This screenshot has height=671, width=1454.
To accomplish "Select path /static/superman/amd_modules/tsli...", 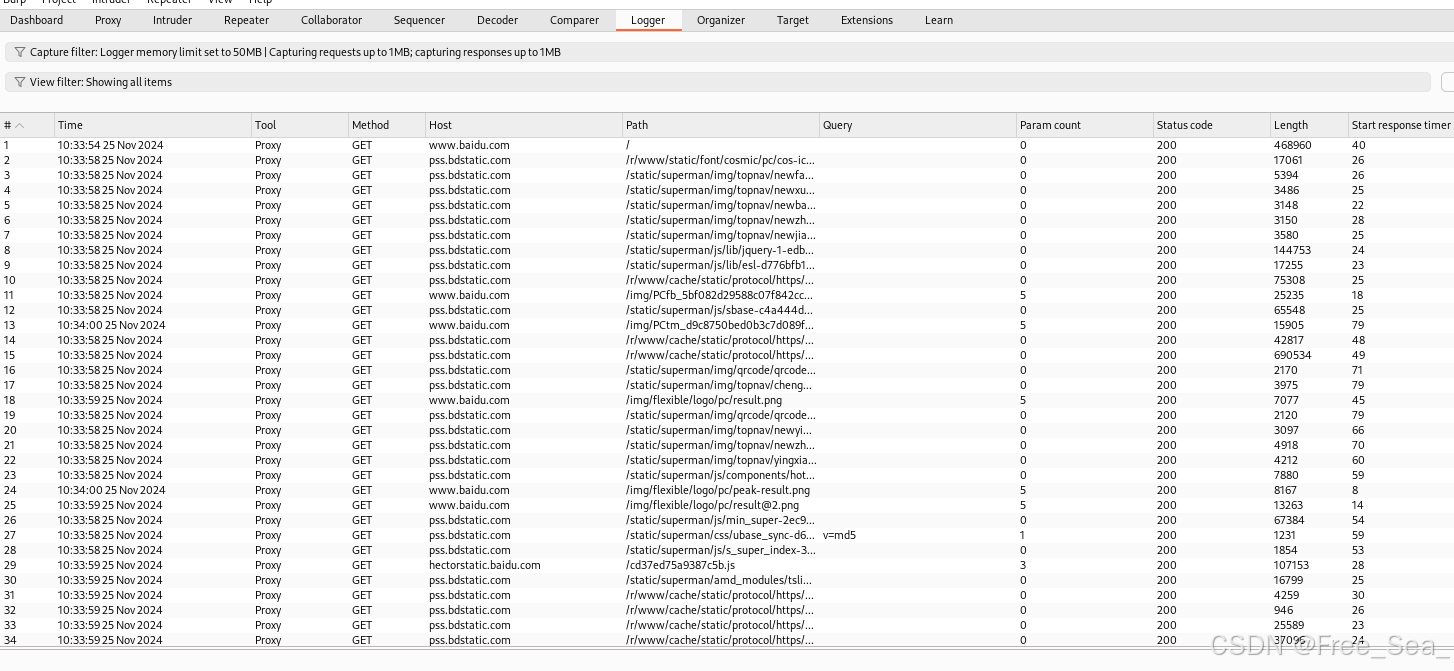I will pyautogui.click(x=719, y=580).
